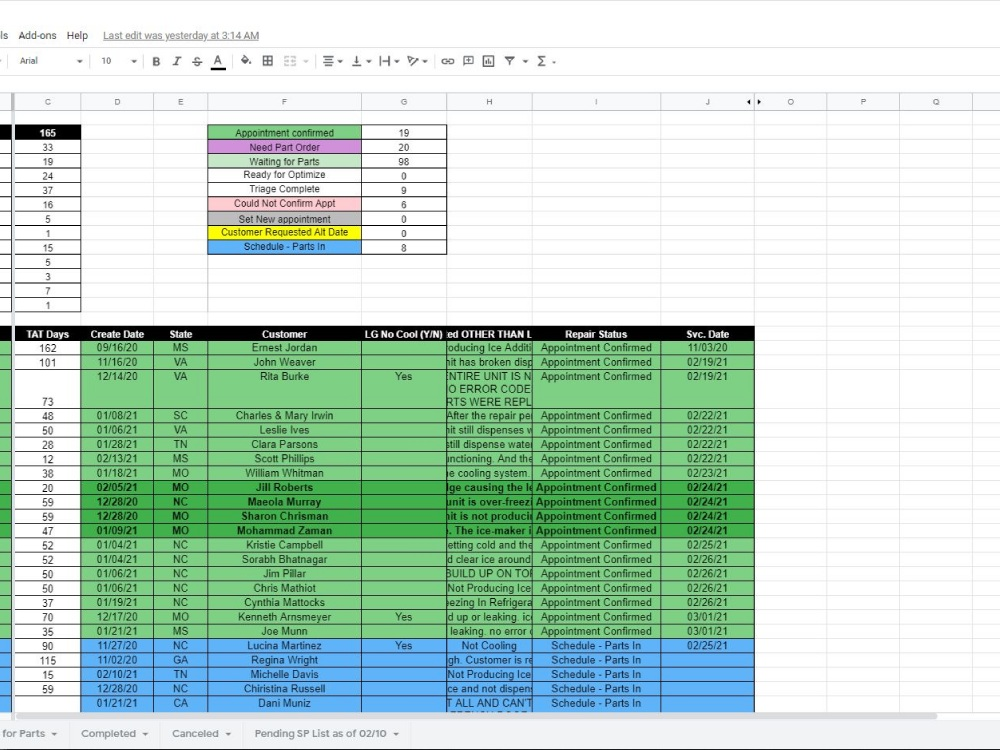Open filter views dropdown arrow
This screenshot has width=1000, height=750.
526,62
